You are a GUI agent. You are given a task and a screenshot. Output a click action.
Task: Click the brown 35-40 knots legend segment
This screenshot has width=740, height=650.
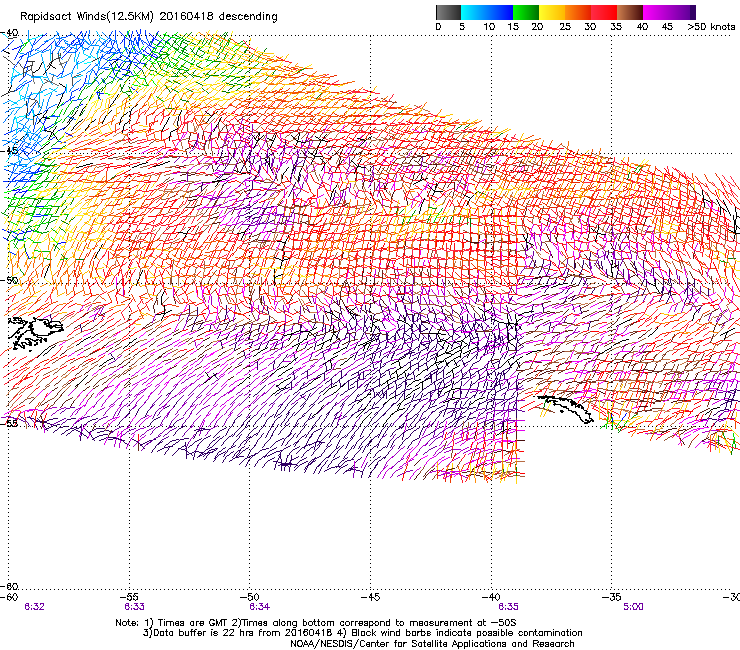coord(630,12)
